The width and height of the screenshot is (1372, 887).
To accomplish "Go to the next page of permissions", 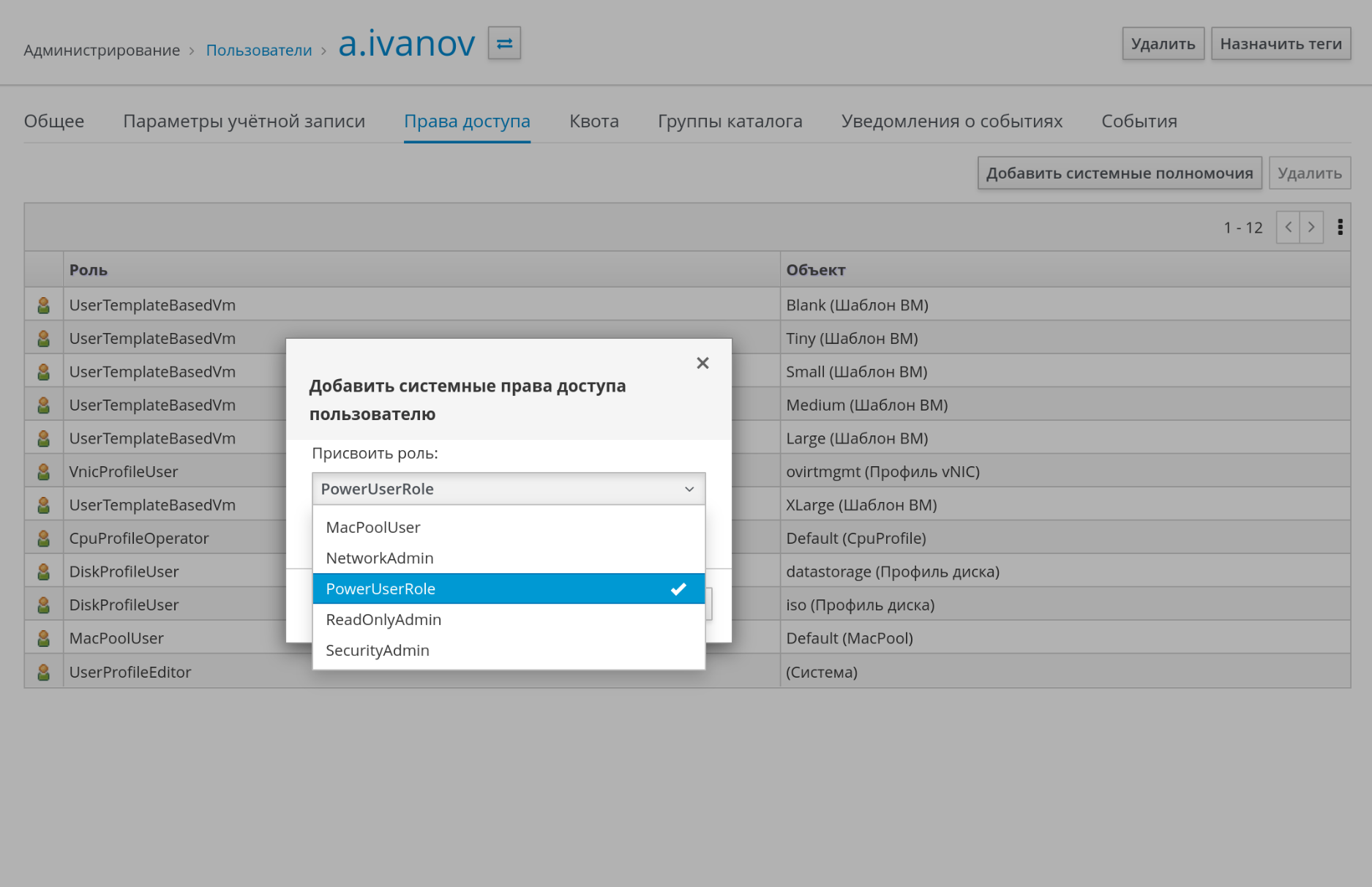I will tap(1311, 228).
